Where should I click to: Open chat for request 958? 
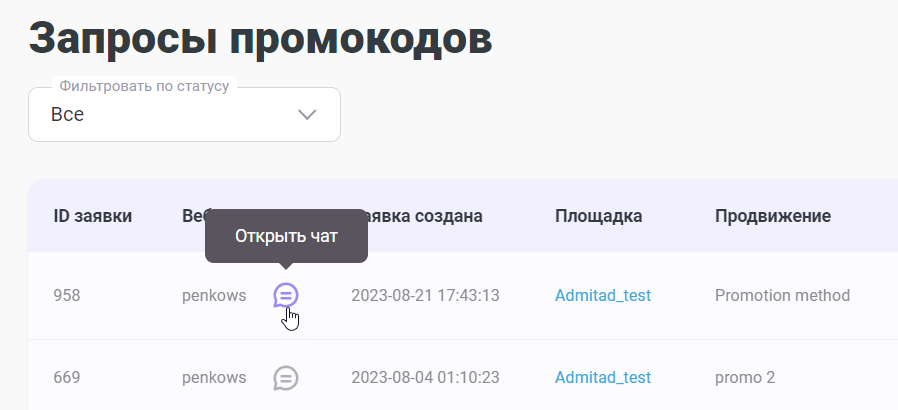click(286, 295)
